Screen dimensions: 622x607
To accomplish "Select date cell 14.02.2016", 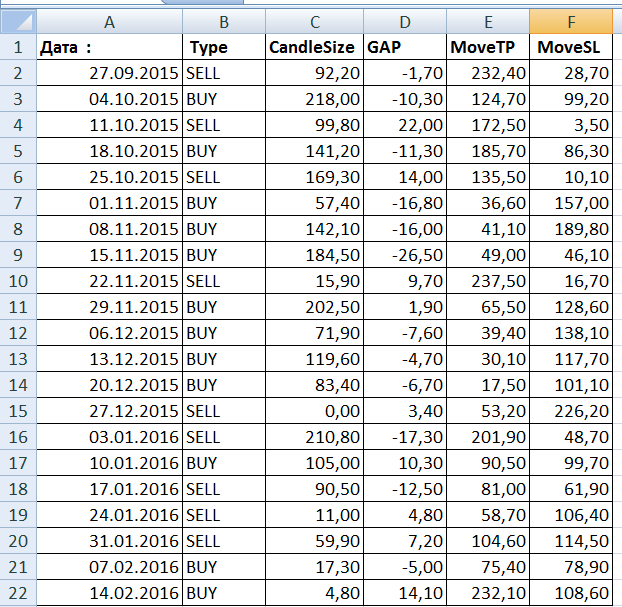I will [x=109, y=593].
